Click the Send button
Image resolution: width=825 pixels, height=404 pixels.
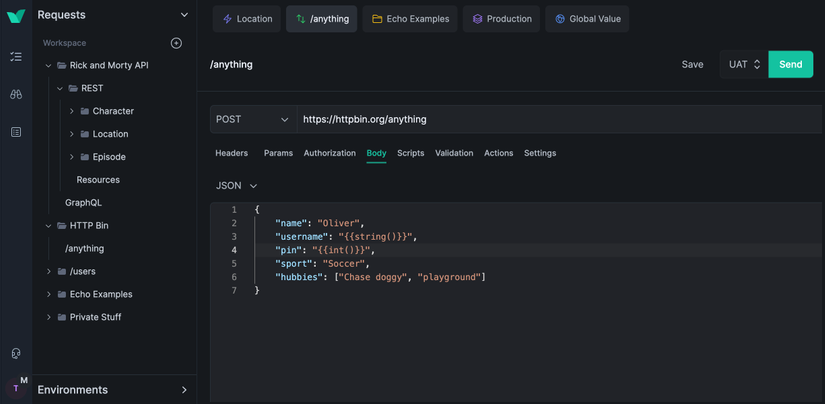coord(790,64)
